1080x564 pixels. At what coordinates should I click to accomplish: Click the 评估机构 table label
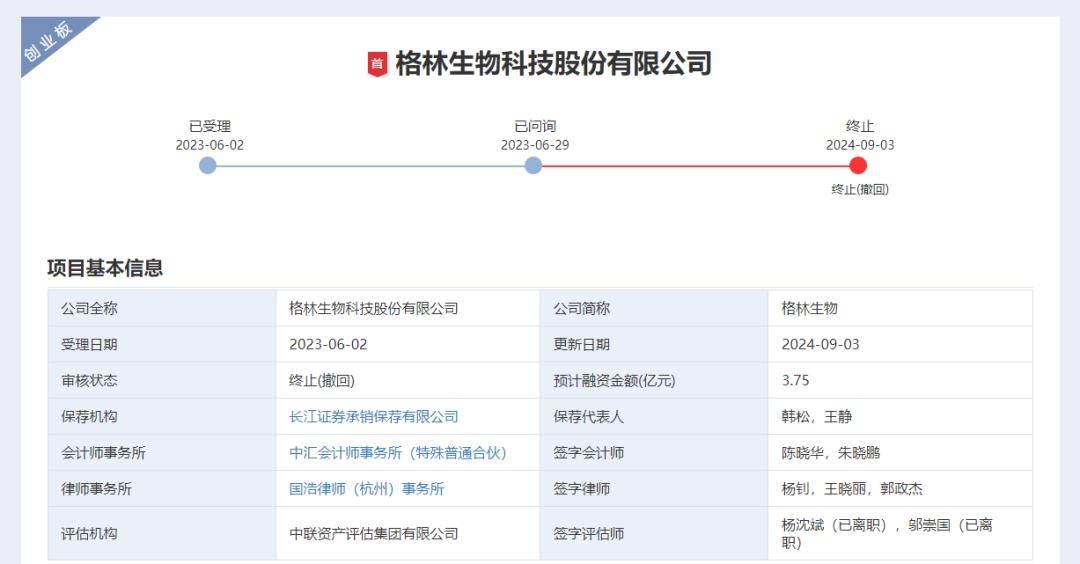pos(90,534)
